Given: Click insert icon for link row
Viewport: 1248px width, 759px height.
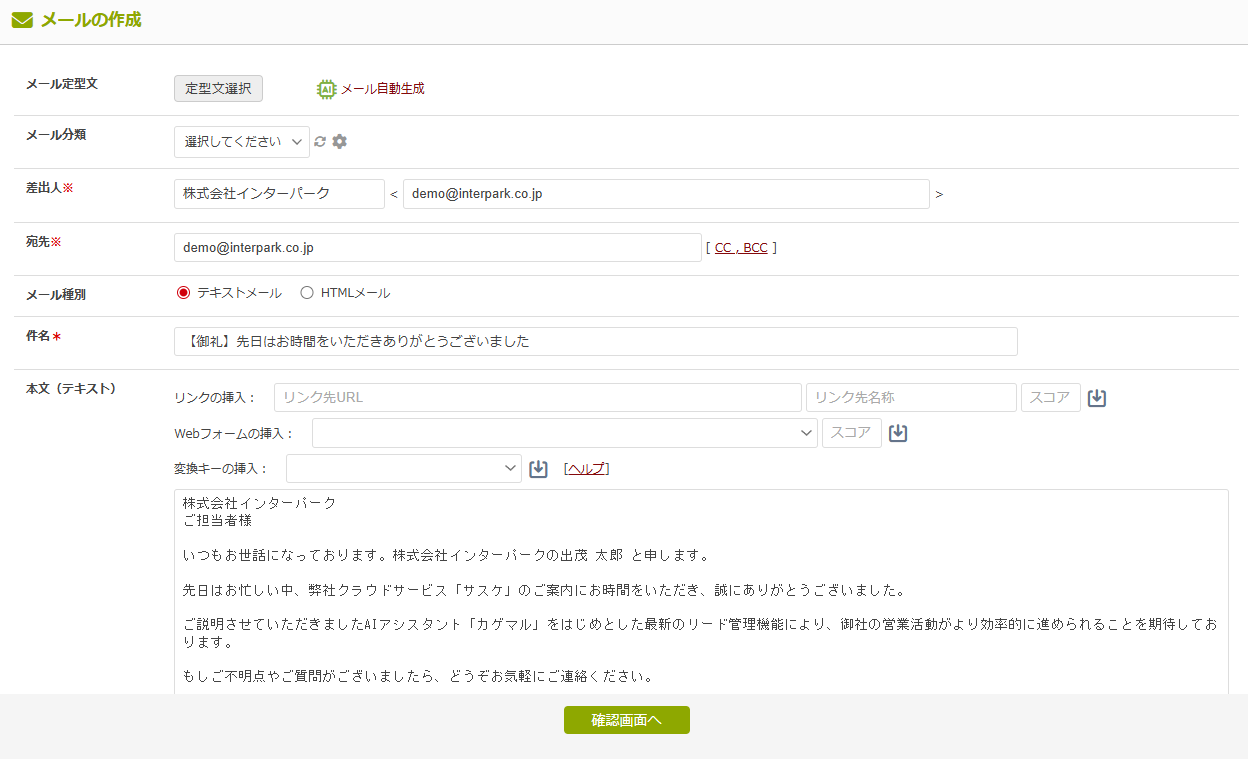Looking at the screenshot, I should coord(1097,398).
